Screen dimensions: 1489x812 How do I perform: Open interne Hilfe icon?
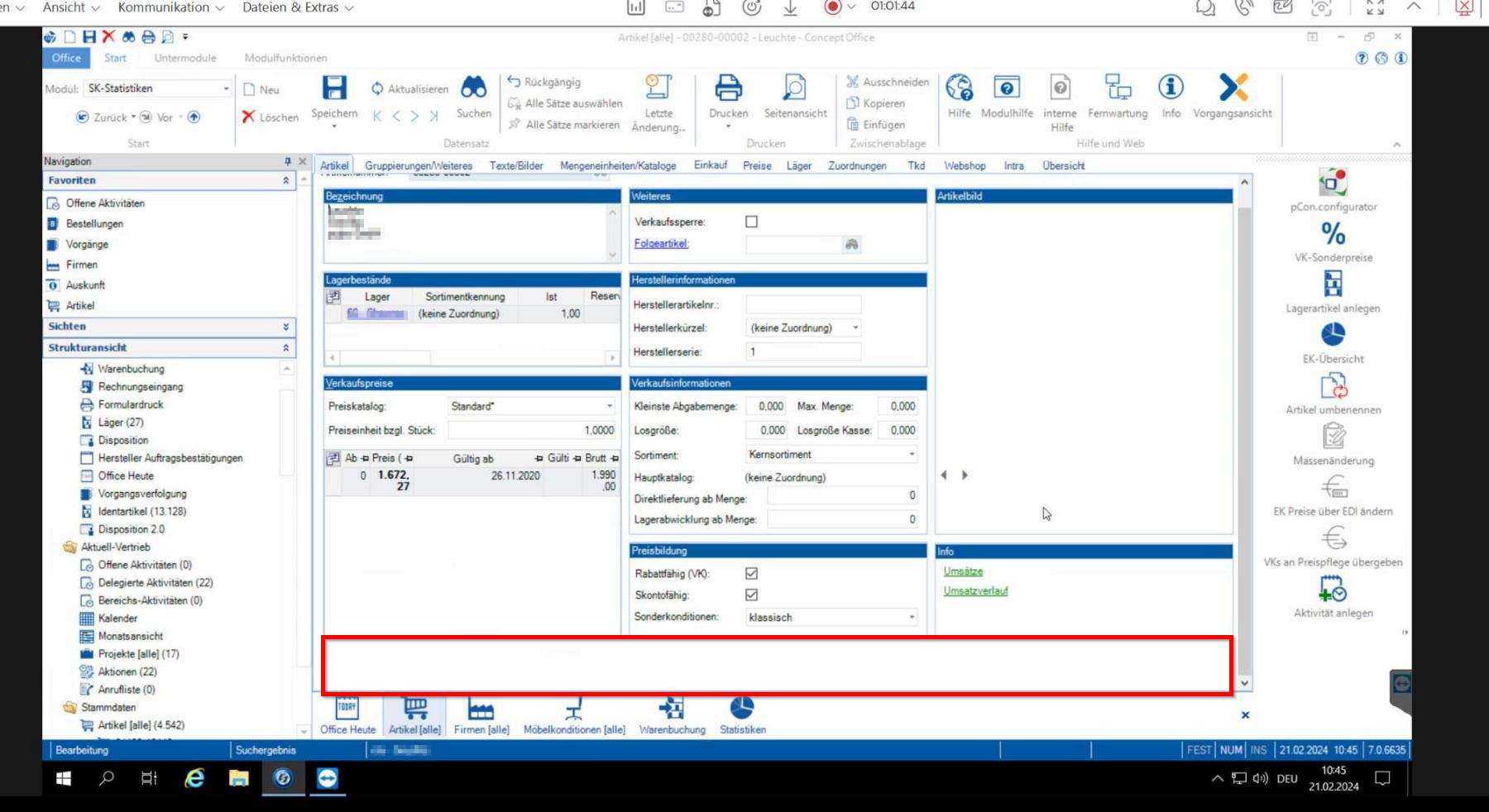1060,88
